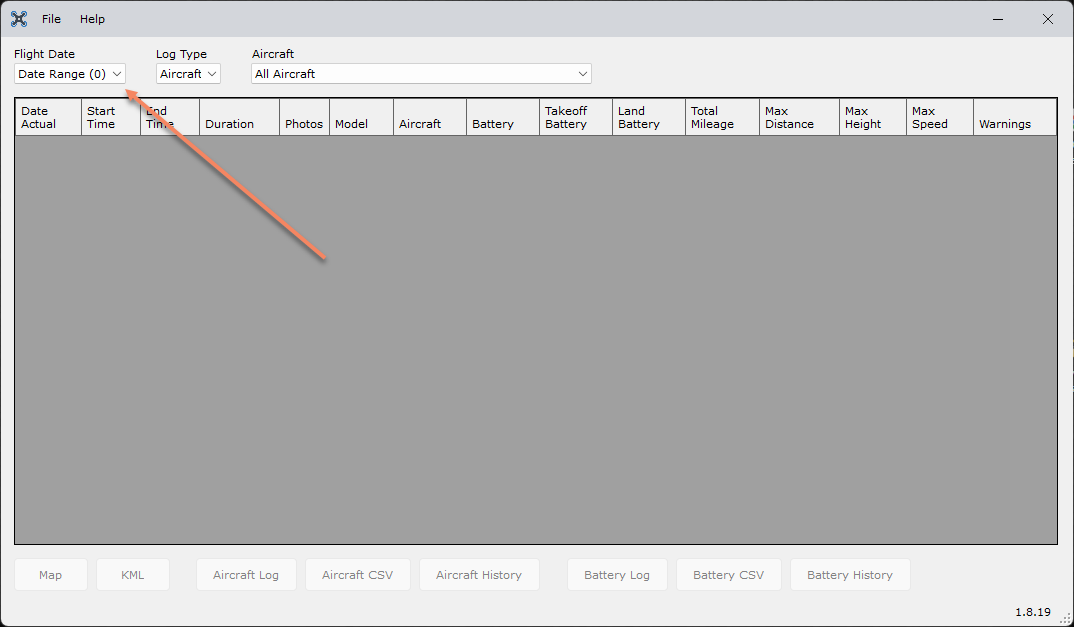Click the Map button
The height and width of the screenshot is (627, 1074).
coord(51,575)
